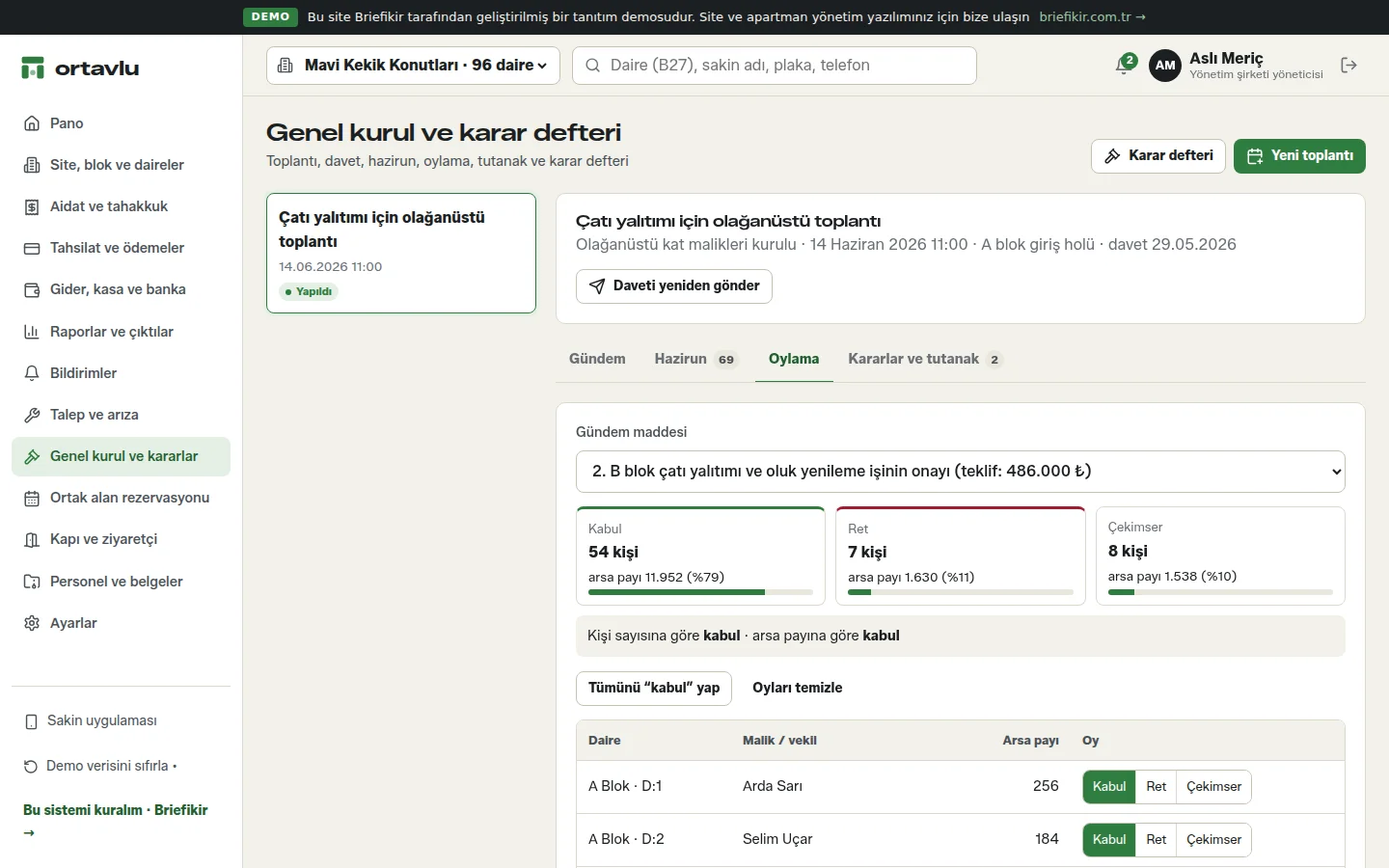This screenshot has height=868, width=1389.
Task: Select Kabul vote for Arda Sarı
Action: 1109,786
